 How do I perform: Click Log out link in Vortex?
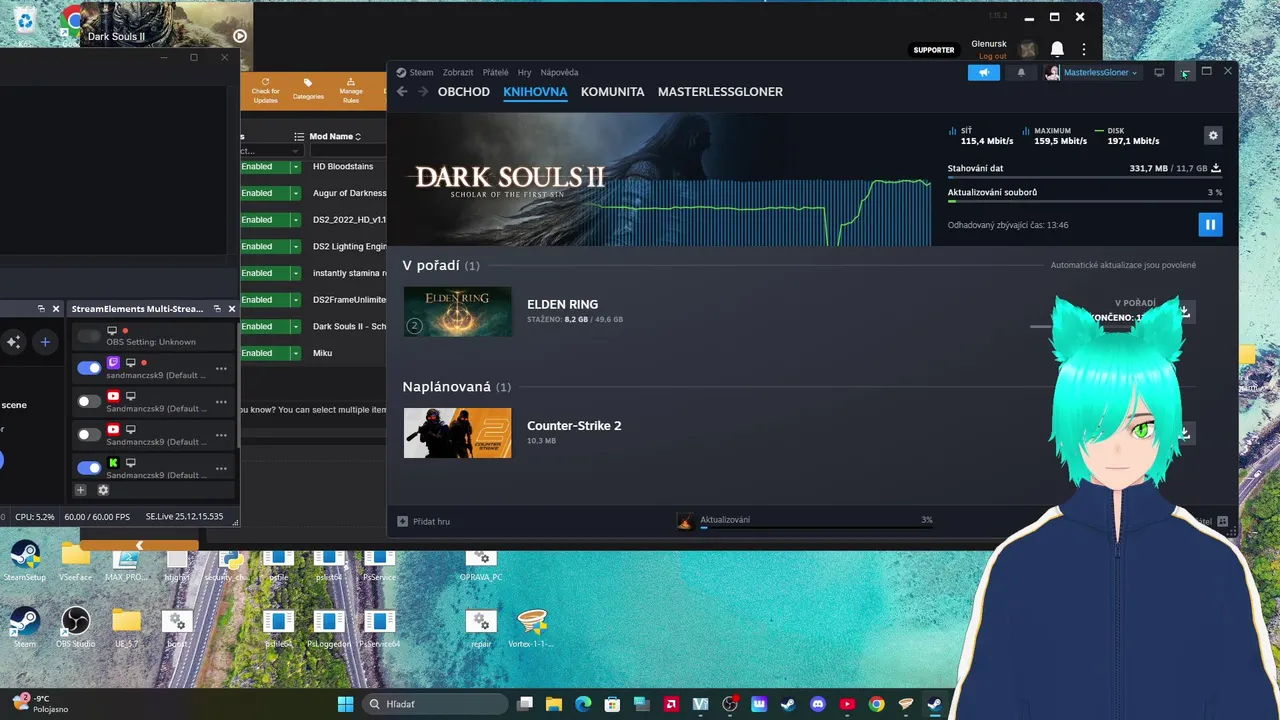(x=992, y=56)
